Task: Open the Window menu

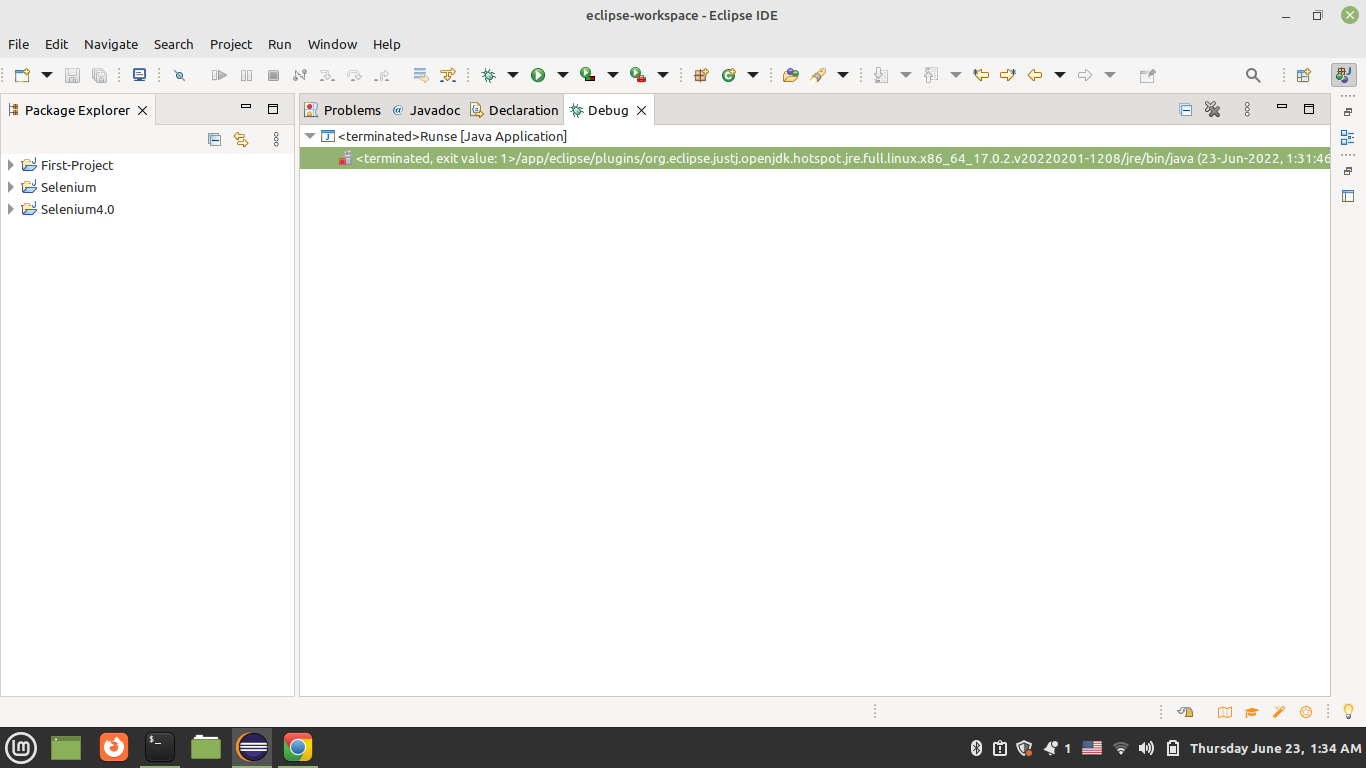Action: click(332, 44)
